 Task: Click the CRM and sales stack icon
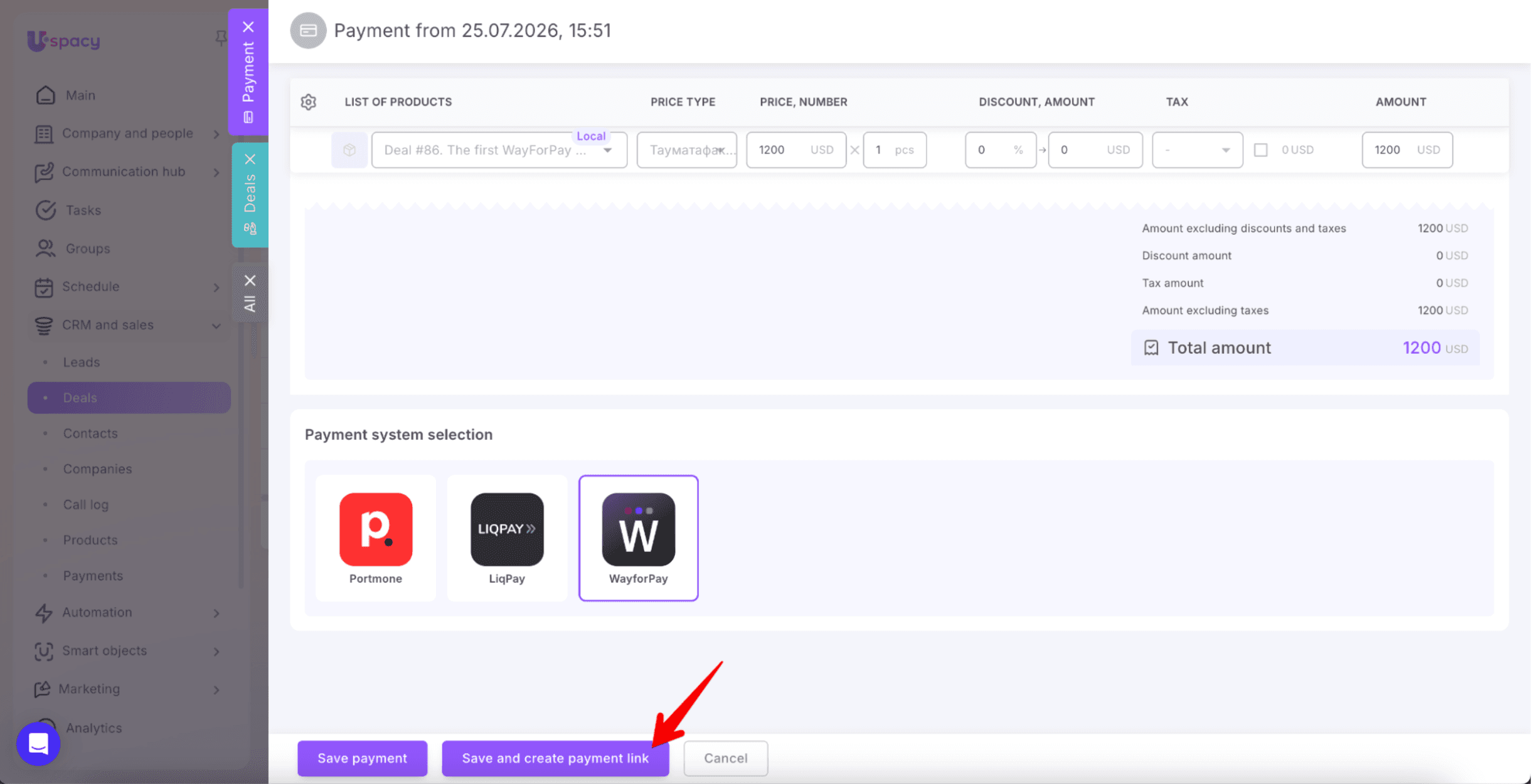(x=43, y=325)
